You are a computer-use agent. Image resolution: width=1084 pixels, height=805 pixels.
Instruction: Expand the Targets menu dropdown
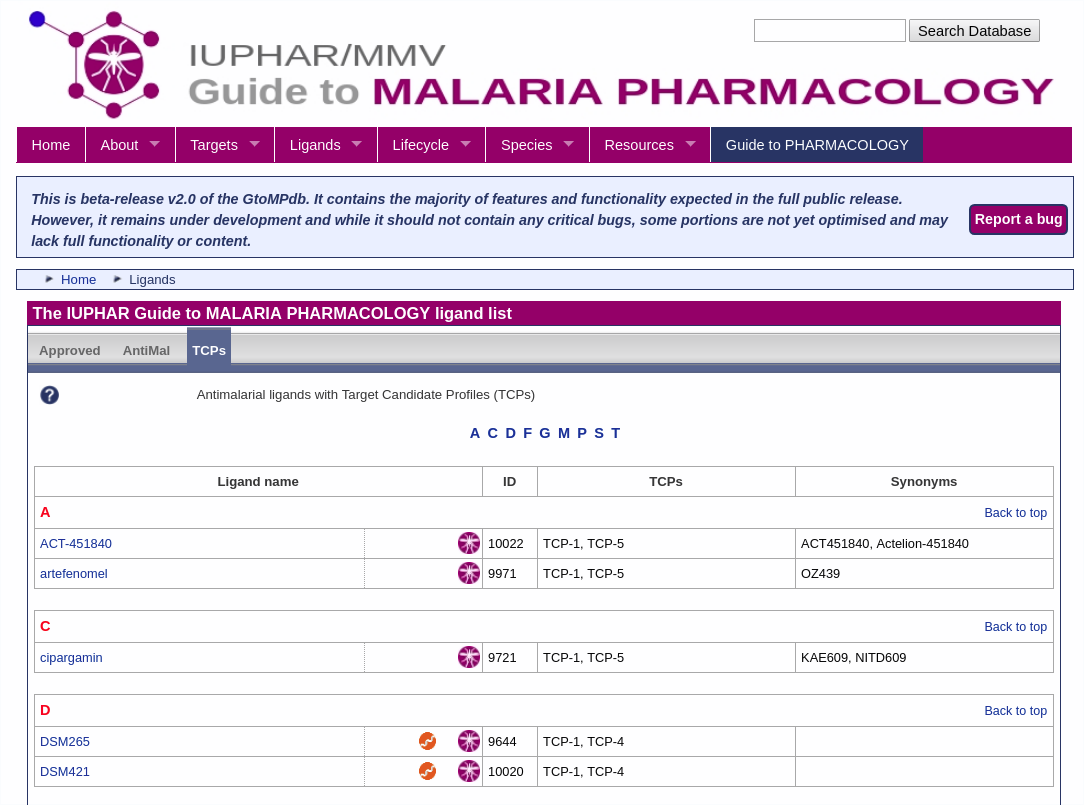(x=225, y=145)
